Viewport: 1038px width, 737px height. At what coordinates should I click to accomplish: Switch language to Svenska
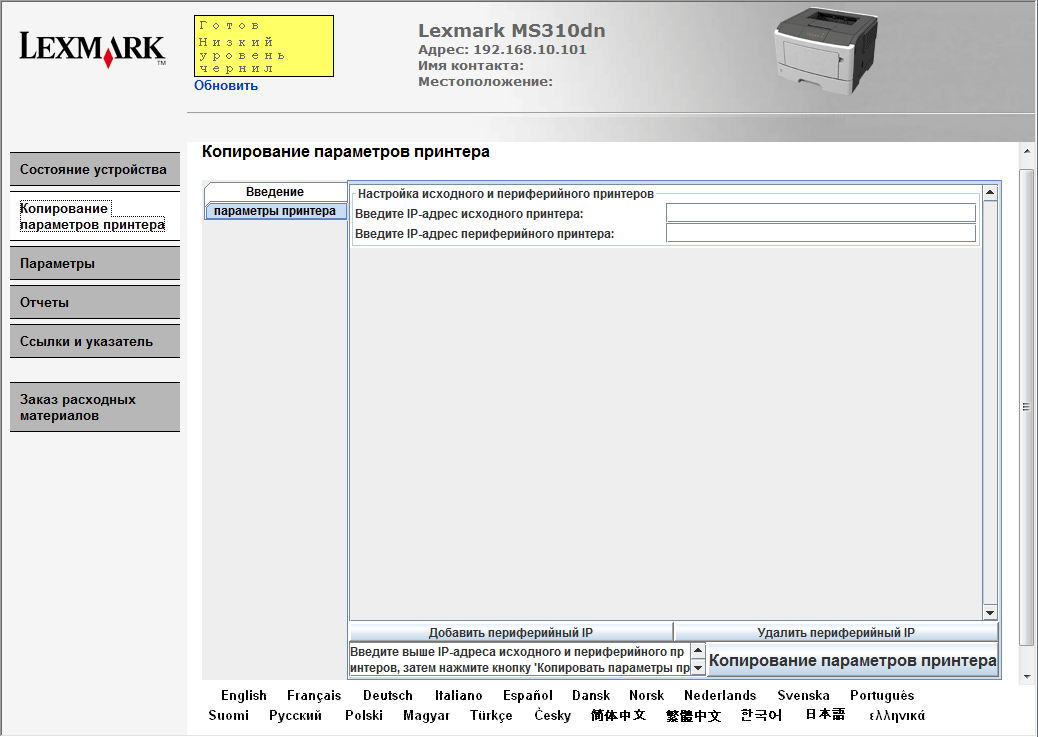click(803, 695)
